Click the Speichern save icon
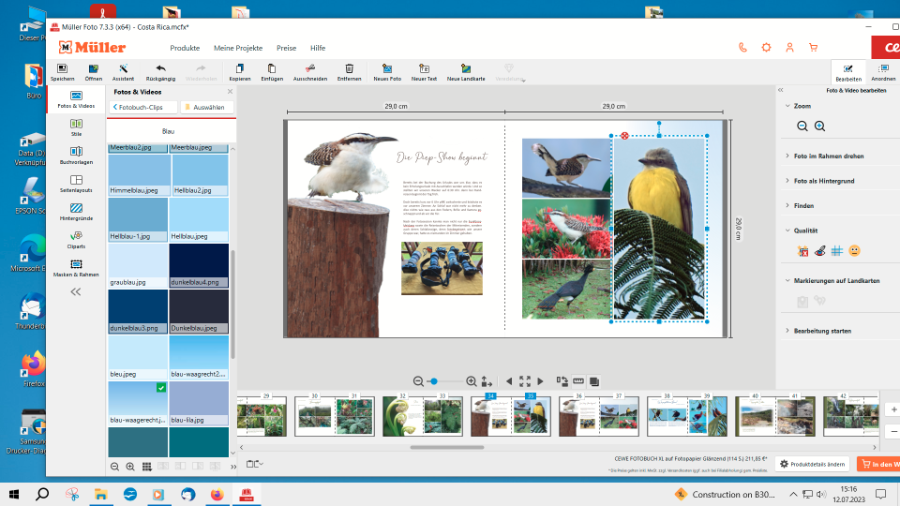Screen dimensions: 900x506 62,71
